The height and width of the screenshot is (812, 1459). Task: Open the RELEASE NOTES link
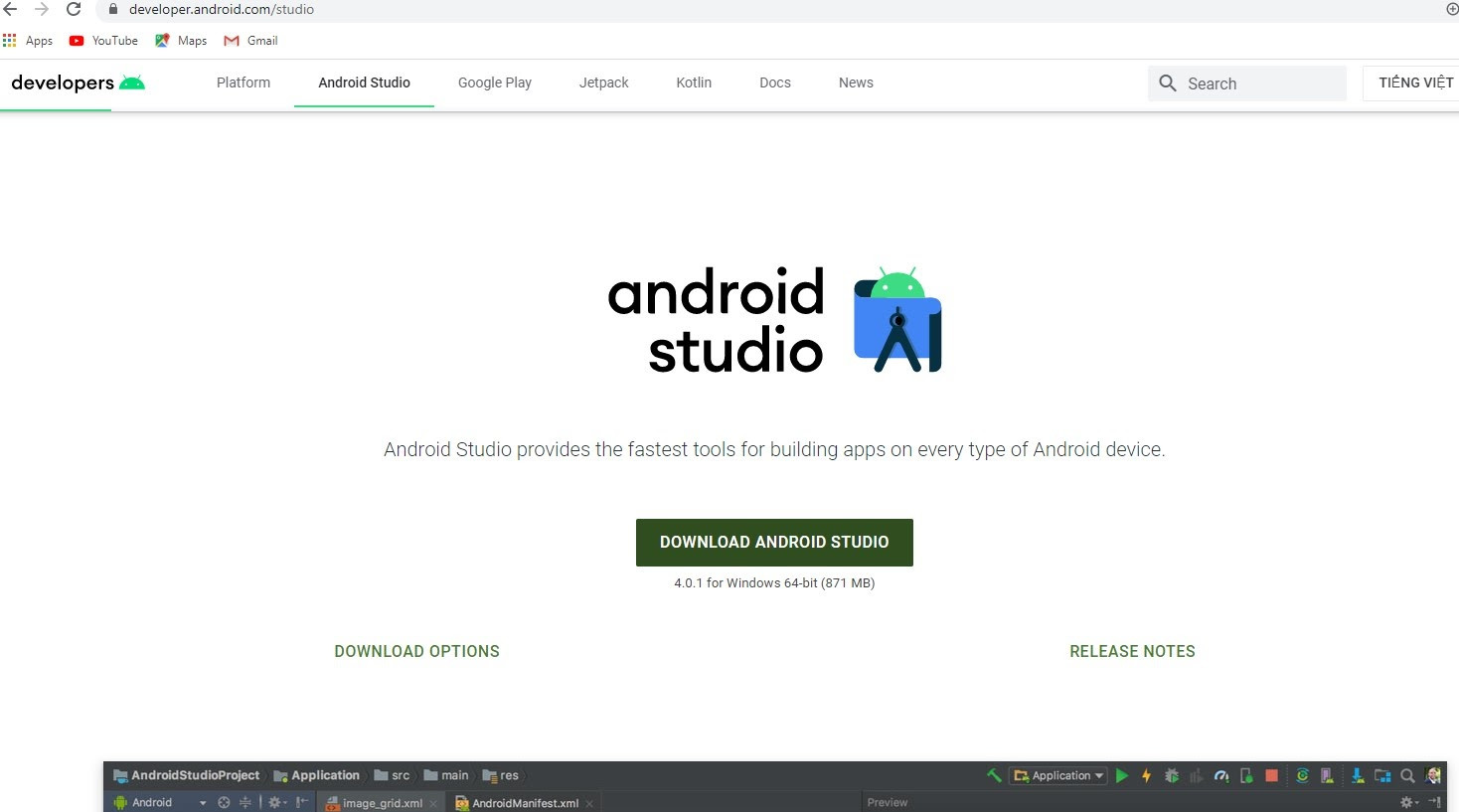1132,652
